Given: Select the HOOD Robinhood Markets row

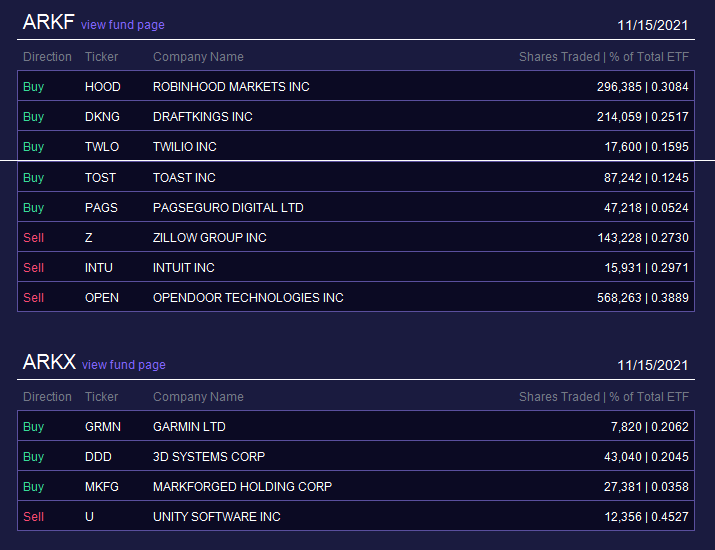Looking at the screenshot, I should click(356, 86).
